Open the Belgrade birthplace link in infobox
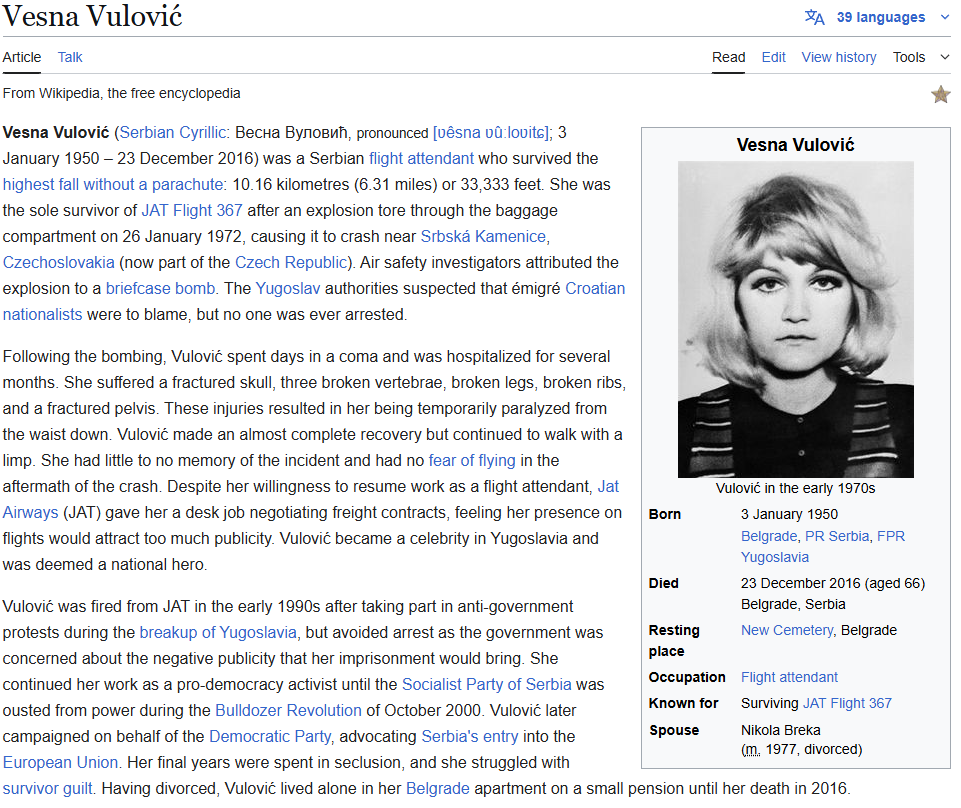961x808 pixels. (769, 536)
